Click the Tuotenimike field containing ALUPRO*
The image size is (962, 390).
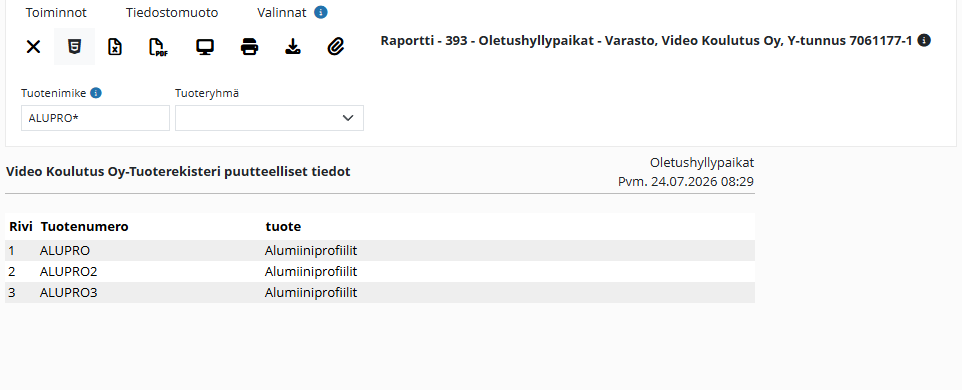(95, 118)
